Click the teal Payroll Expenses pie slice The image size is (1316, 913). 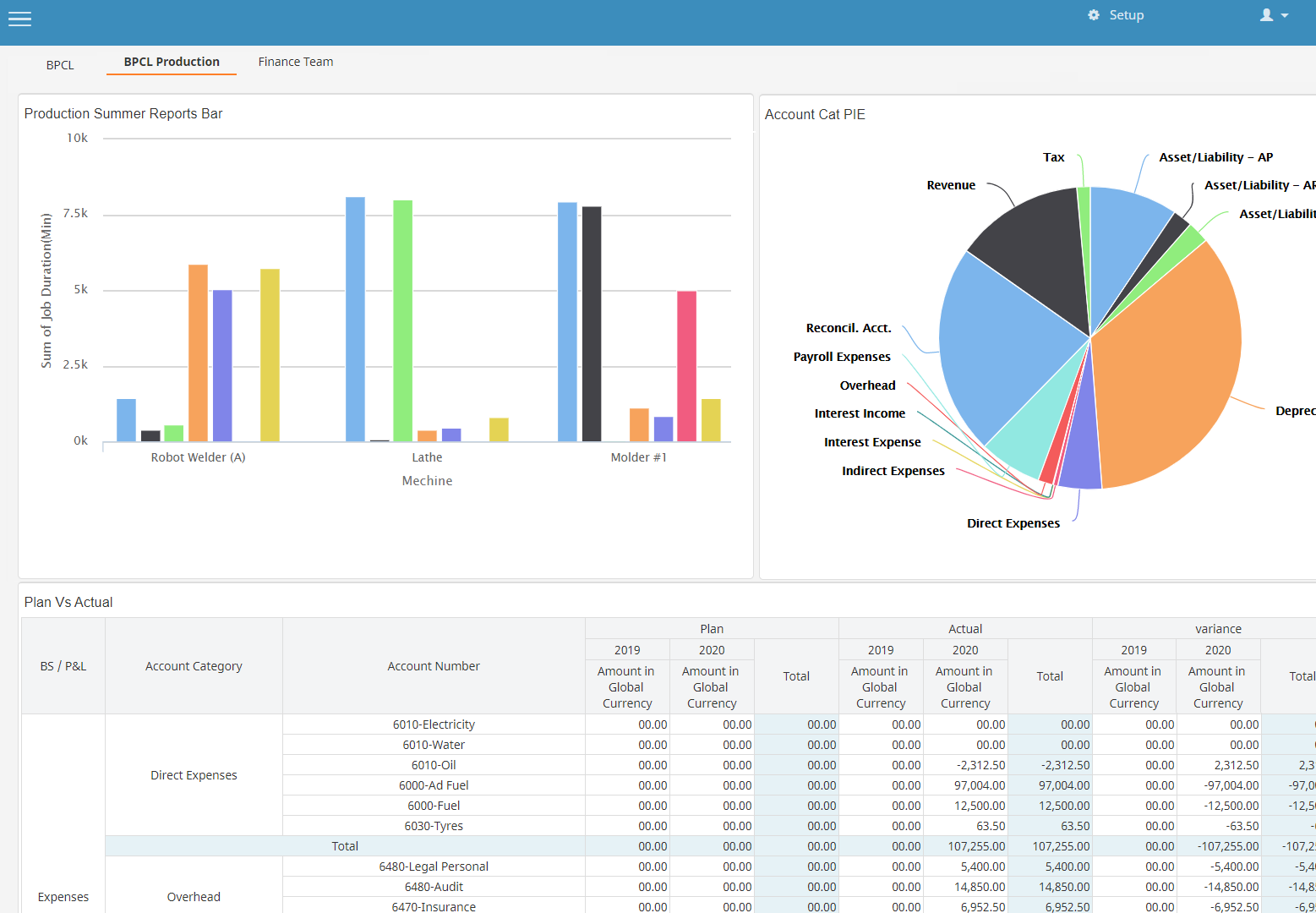click(x=1038, y=423)
